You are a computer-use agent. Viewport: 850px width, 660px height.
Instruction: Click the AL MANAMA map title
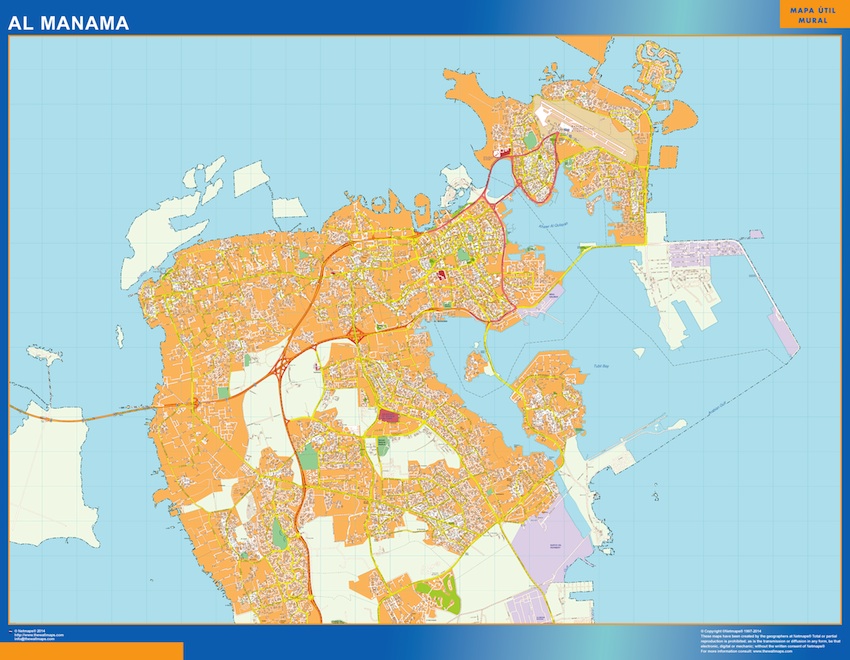tap(68, 23)
